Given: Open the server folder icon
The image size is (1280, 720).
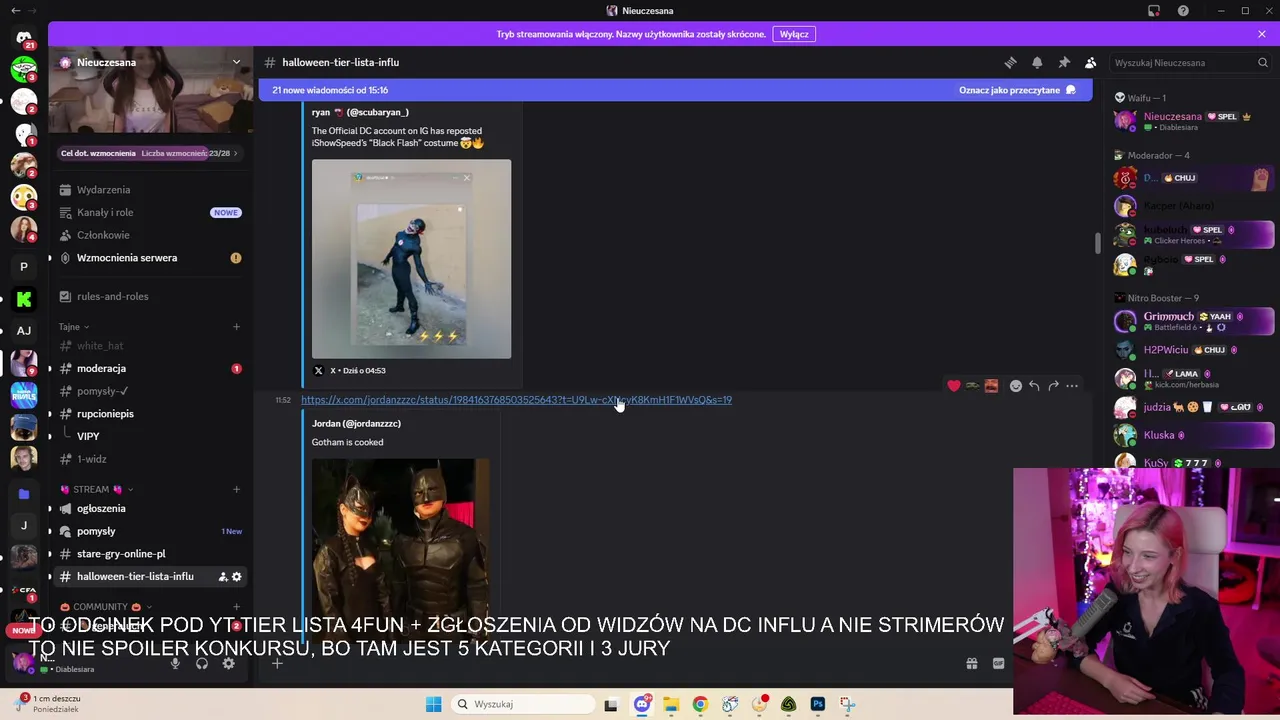Looking at the screenshot, I should tap(24, 494).
